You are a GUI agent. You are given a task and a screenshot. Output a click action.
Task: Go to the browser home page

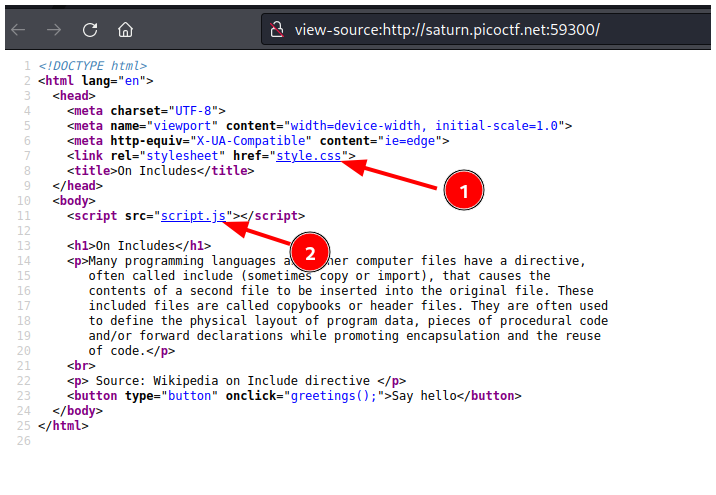tap(125, 29)
